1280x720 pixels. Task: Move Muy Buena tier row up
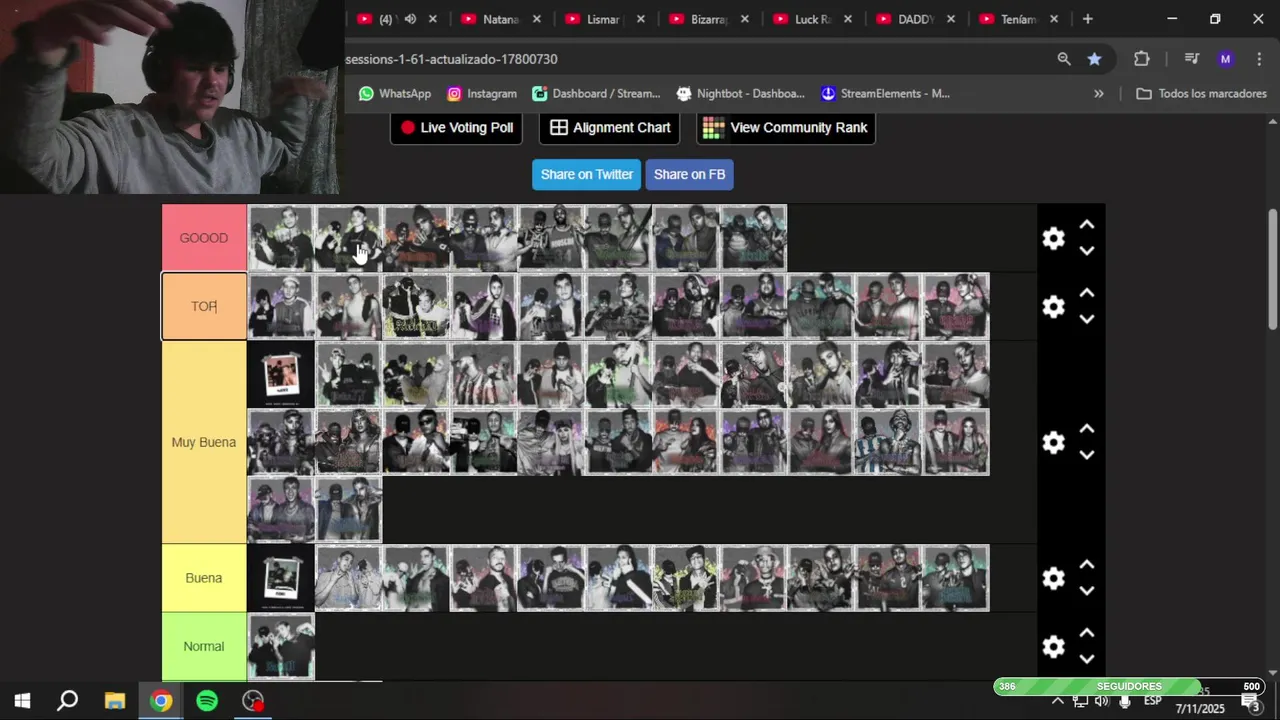[1087, 429]
